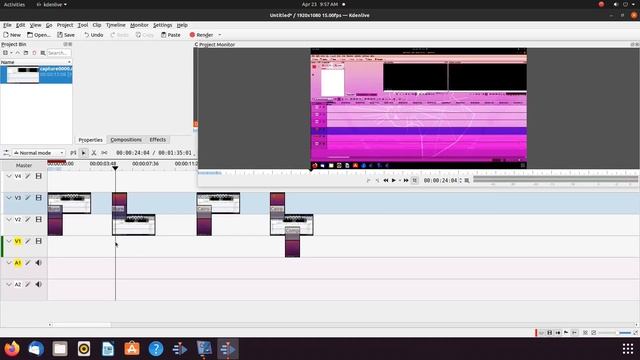Click the Search field in Project Bin
Viewport: 640px width, 360px height.
coord(59,53)
